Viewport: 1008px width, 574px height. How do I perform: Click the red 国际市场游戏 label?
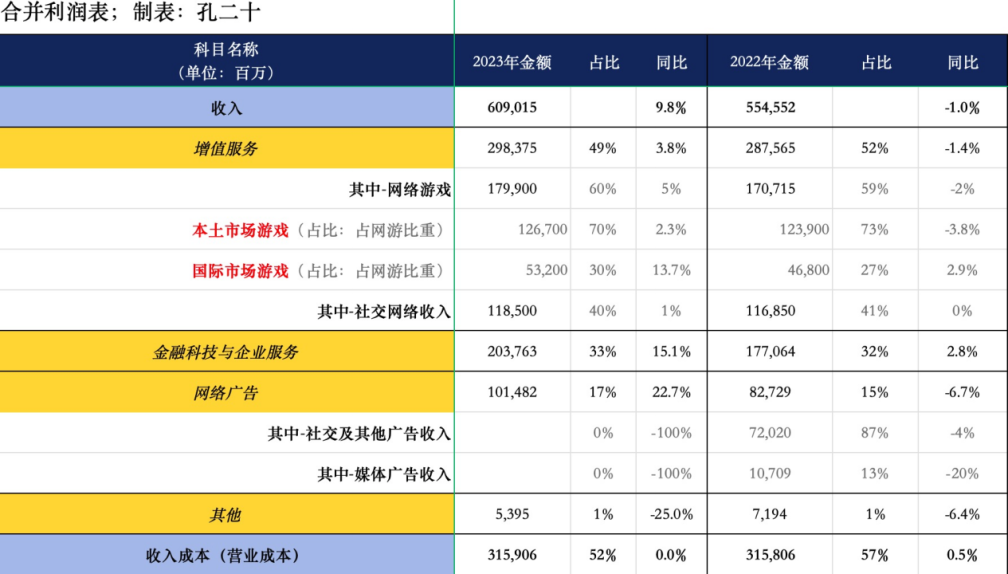pos(240,271)
